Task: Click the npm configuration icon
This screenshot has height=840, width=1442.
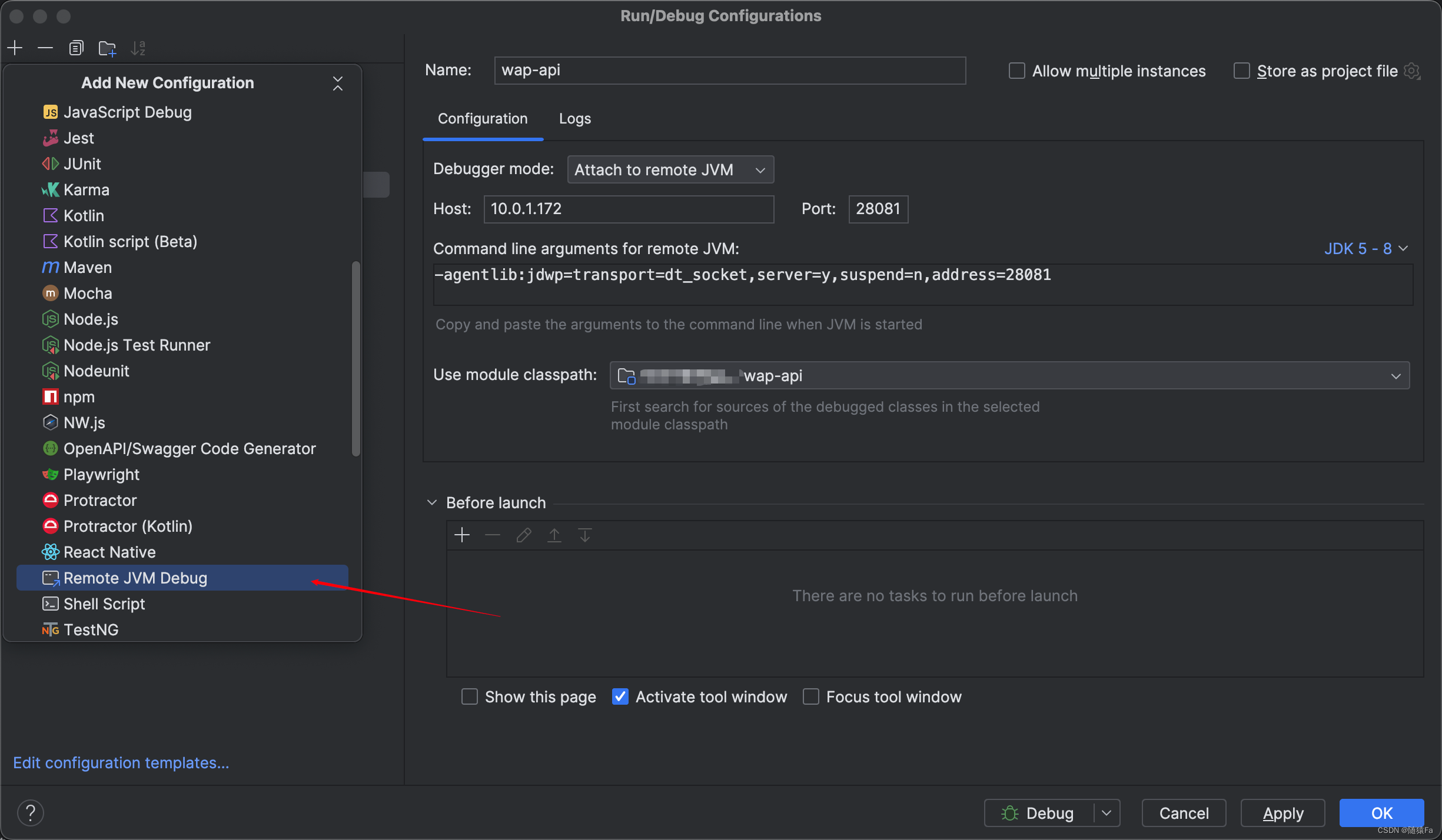Action: (x=48, y=396)
